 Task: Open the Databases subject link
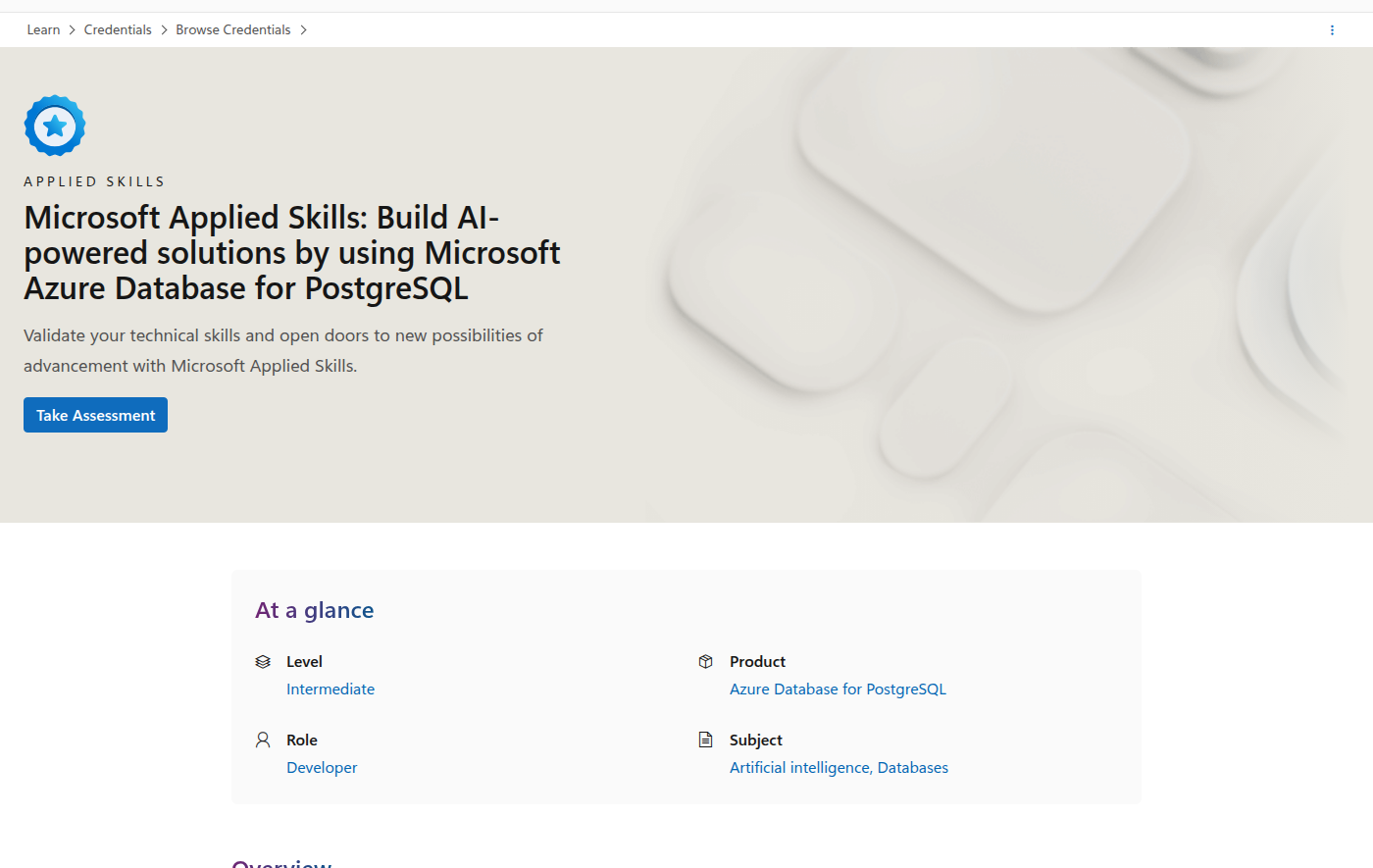click(913, 768)
